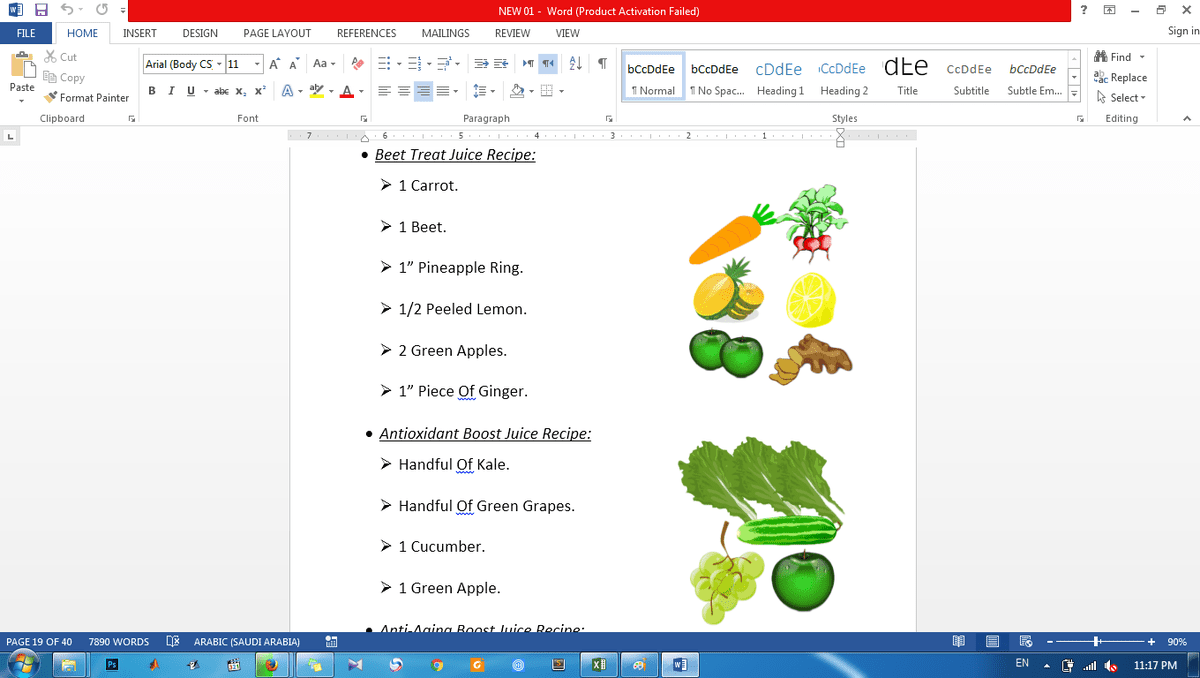Align text to the left
The height and width of the screenshot is (678, 1200).
pos(384,91)
